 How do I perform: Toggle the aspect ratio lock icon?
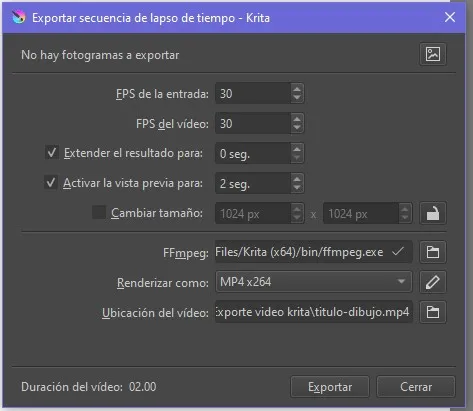coord(433,213)
